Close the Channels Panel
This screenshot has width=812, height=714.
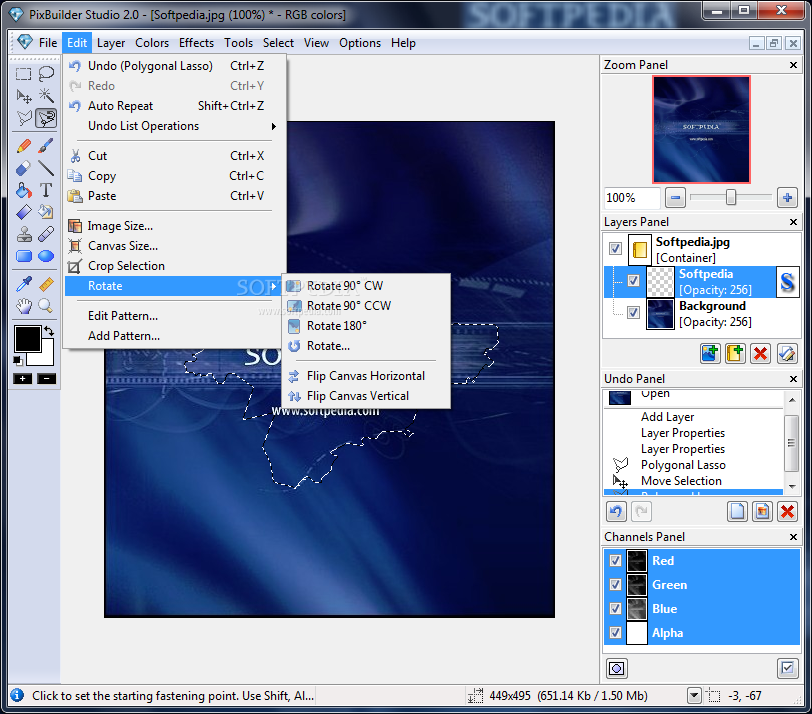793,537
